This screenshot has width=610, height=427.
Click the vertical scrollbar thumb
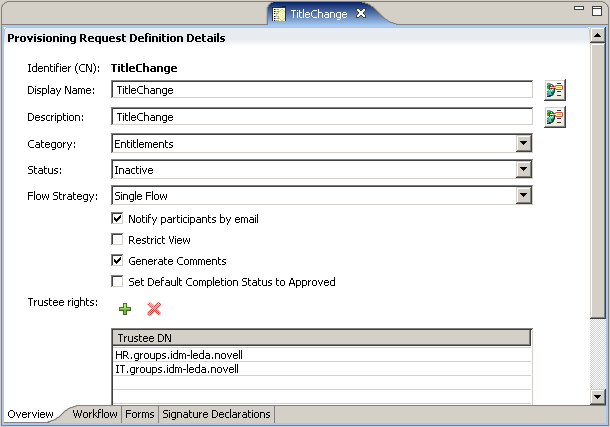tap(597, 181)
